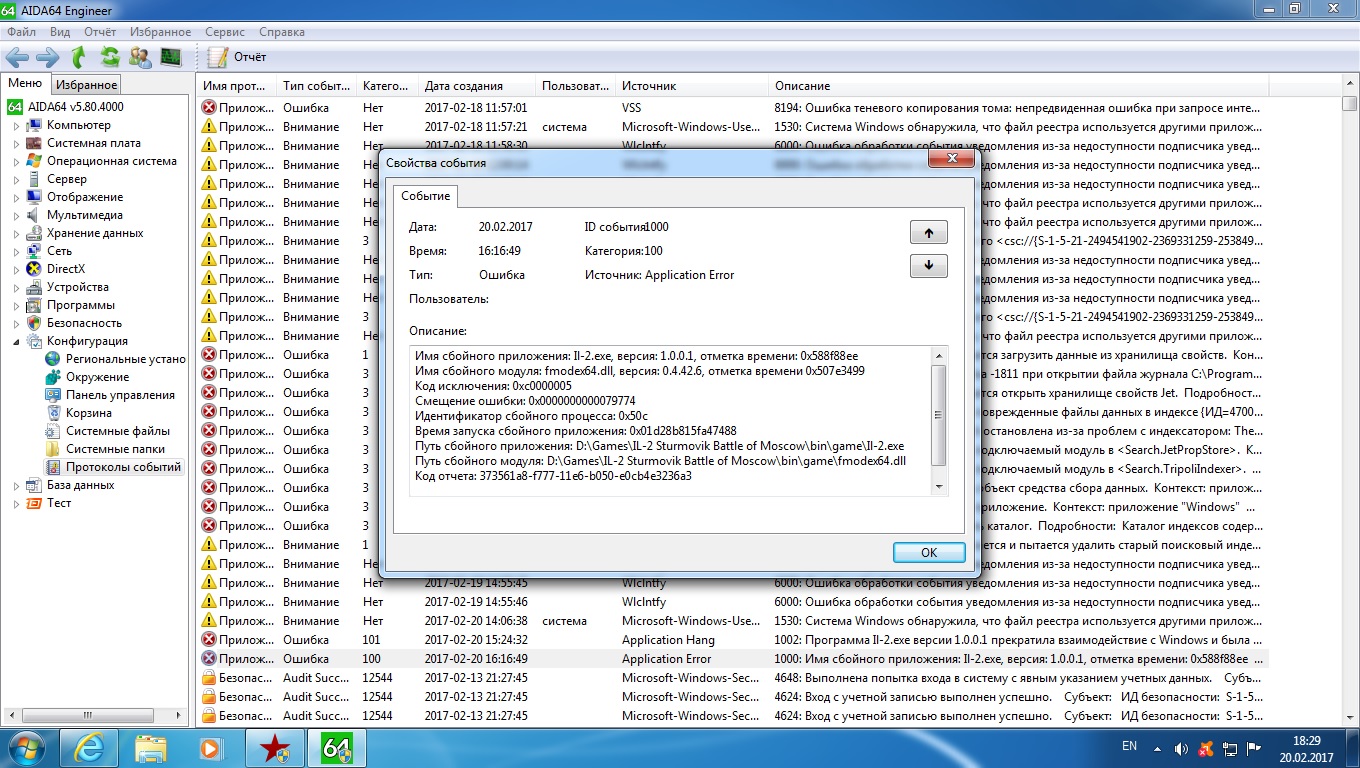This screenshot has height=768, width=1360.
Task: Click the Хранение данных icon
Action: (x=34, y=233)
